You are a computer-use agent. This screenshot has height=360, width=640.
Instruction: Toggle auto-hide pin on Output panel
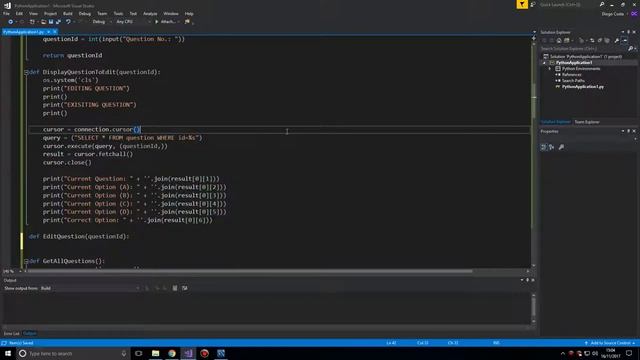527,280
